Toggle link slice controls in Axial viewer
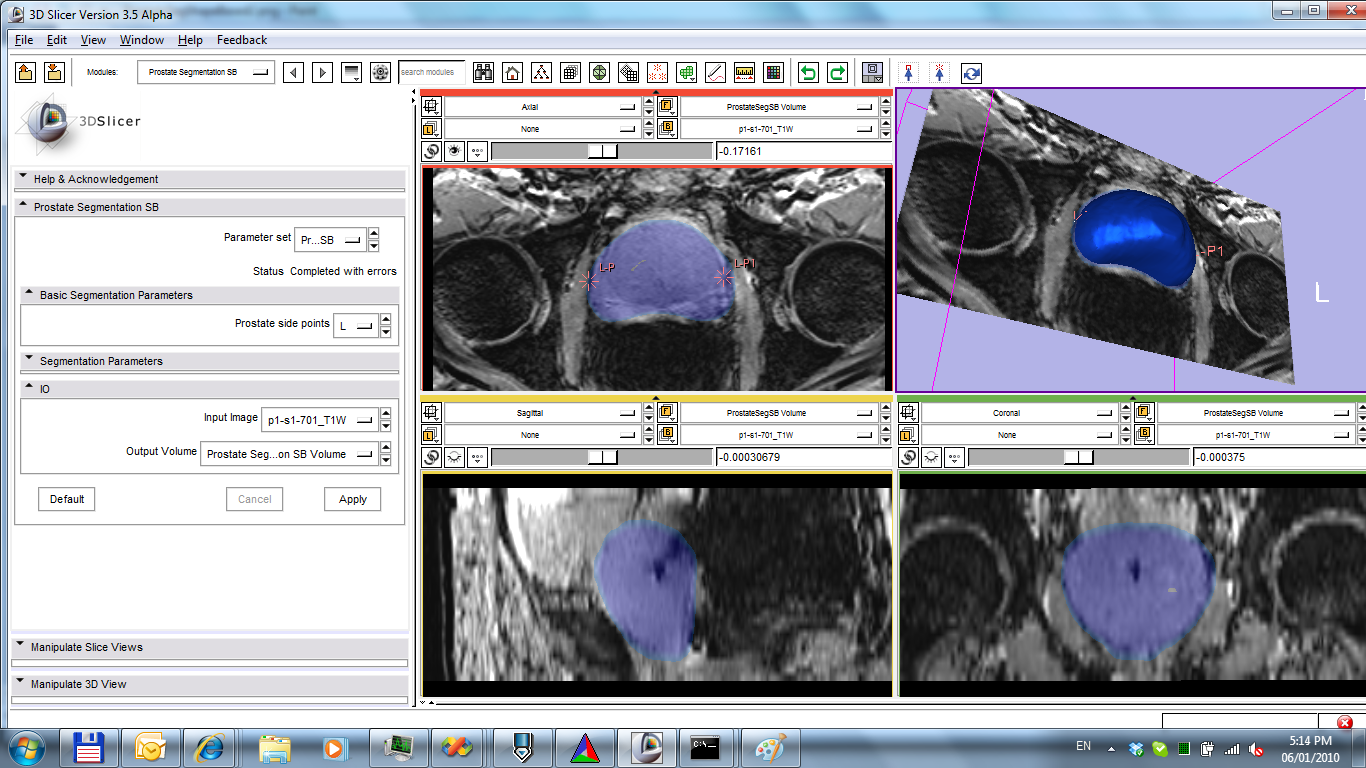The image size is (1366, 768). [432, 151]
